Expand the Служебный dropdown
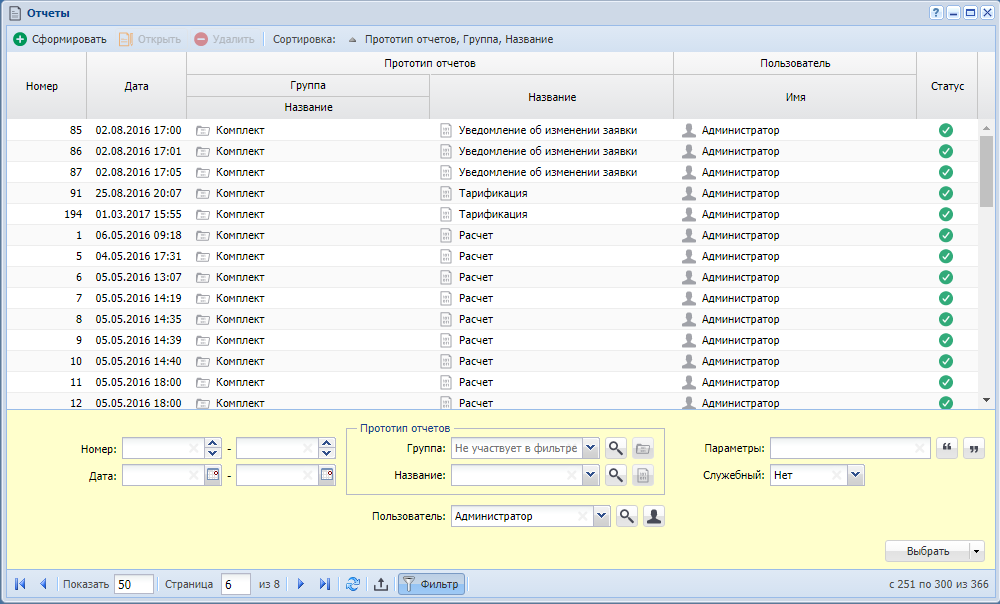 (856, 475)
